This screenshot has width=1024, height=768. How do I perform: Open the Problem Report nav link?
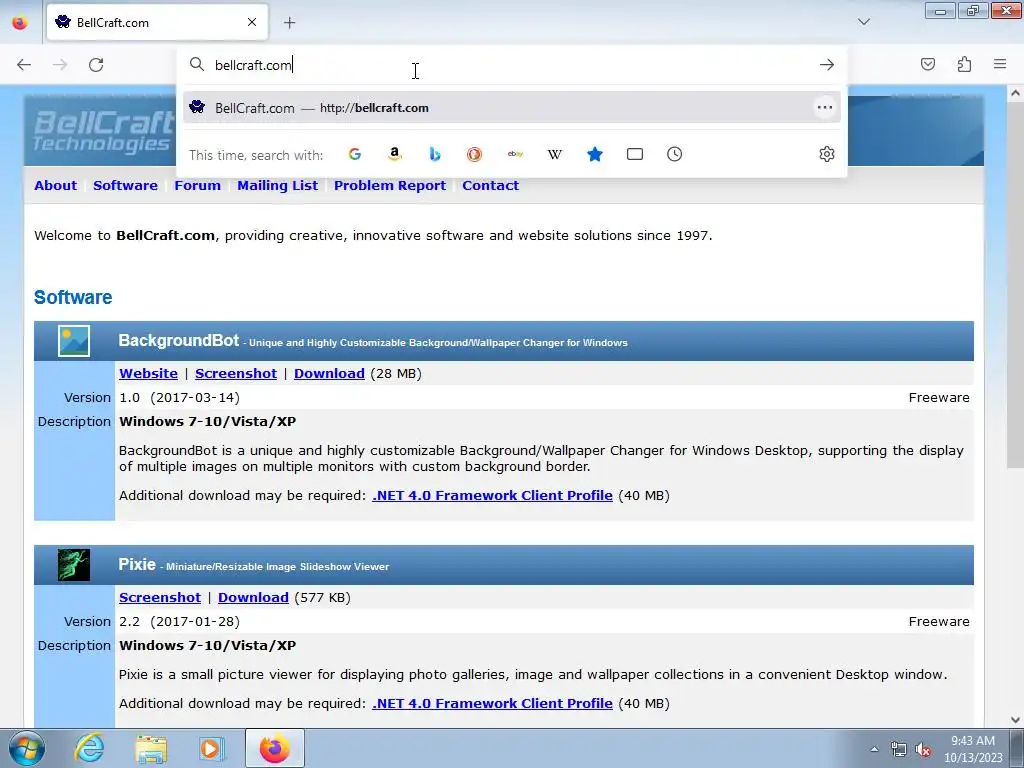(x=390, y=185)
